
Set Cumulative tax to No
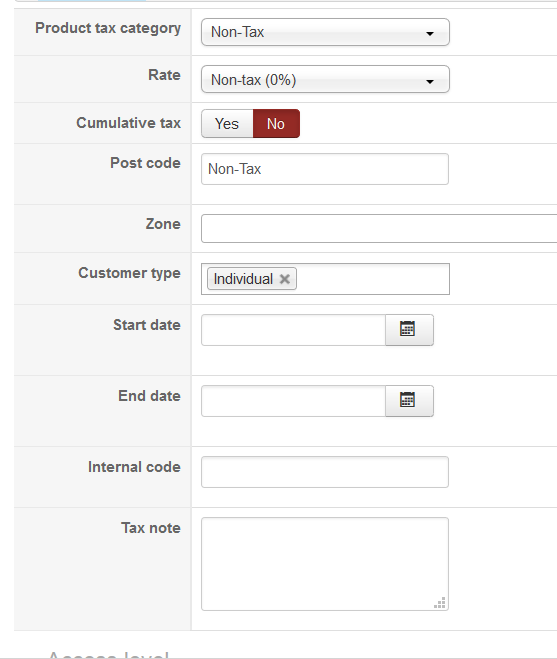pos(276,124)
